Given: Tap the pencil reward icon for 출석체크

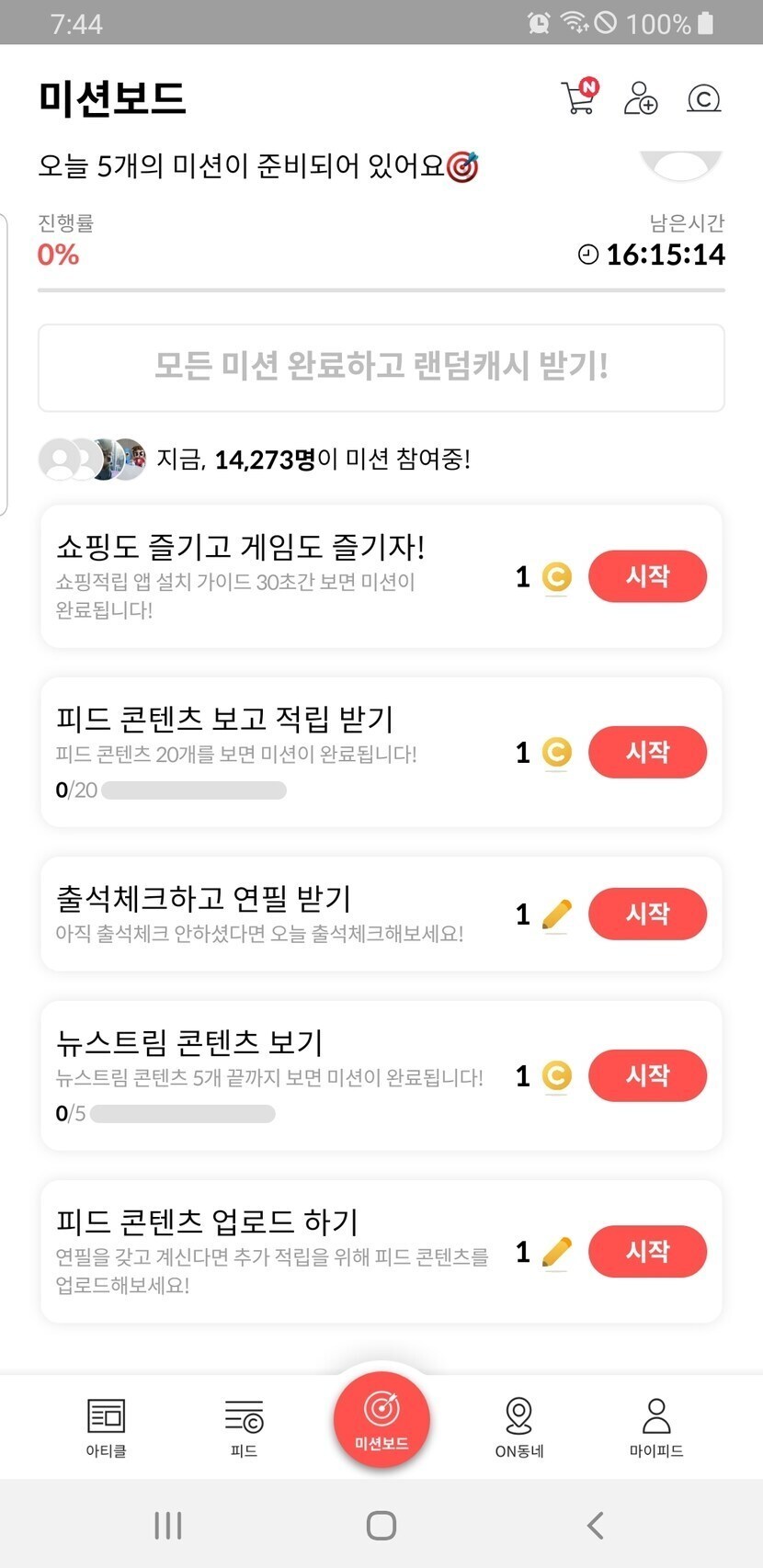Looking at the screenshot, I should (556, 915).
